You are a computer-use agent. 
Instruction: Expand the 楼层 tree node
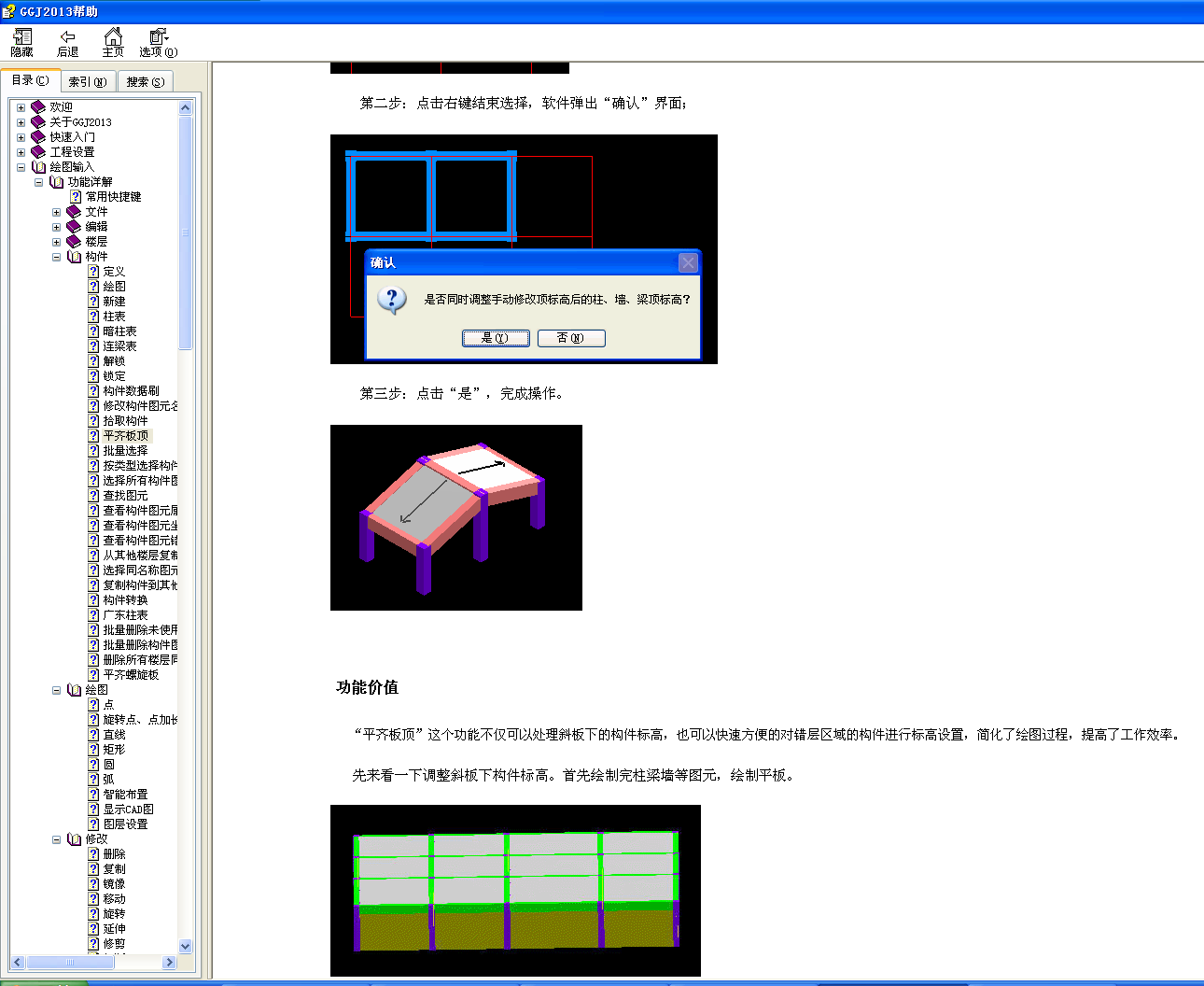click(56, 242)
